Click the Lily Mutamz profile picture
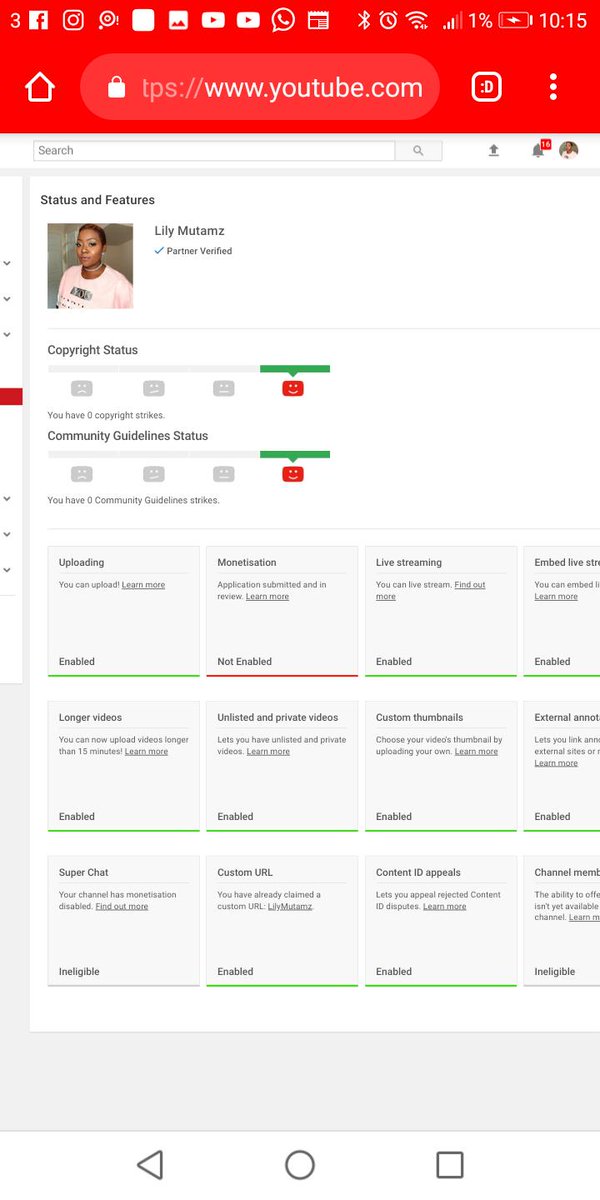This screenshot has height=1200, width=600. [90, 266]
